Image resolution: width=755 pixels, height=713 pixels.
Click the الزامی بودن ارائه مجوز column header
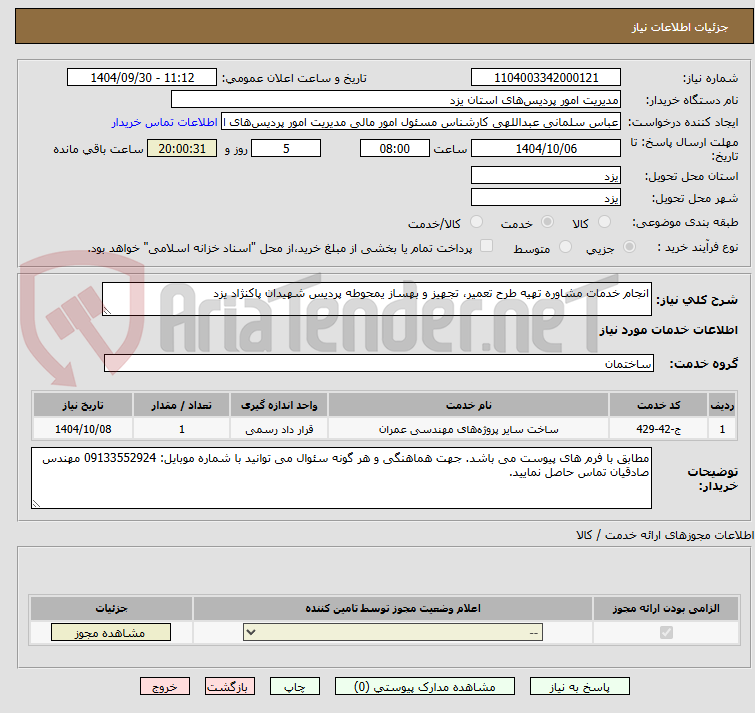(666, 609)
